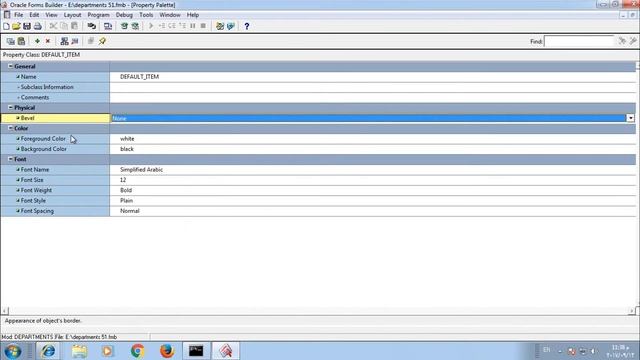Select the Background Color property

coord(55,149)
